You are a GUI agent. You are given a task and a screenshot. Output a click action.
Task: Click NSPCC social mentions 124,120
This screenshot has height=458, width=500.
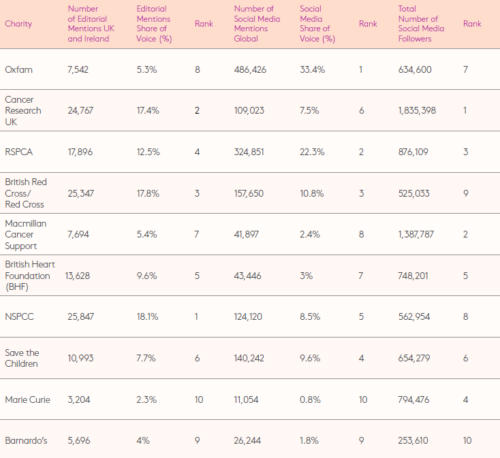tap(248, 317)
